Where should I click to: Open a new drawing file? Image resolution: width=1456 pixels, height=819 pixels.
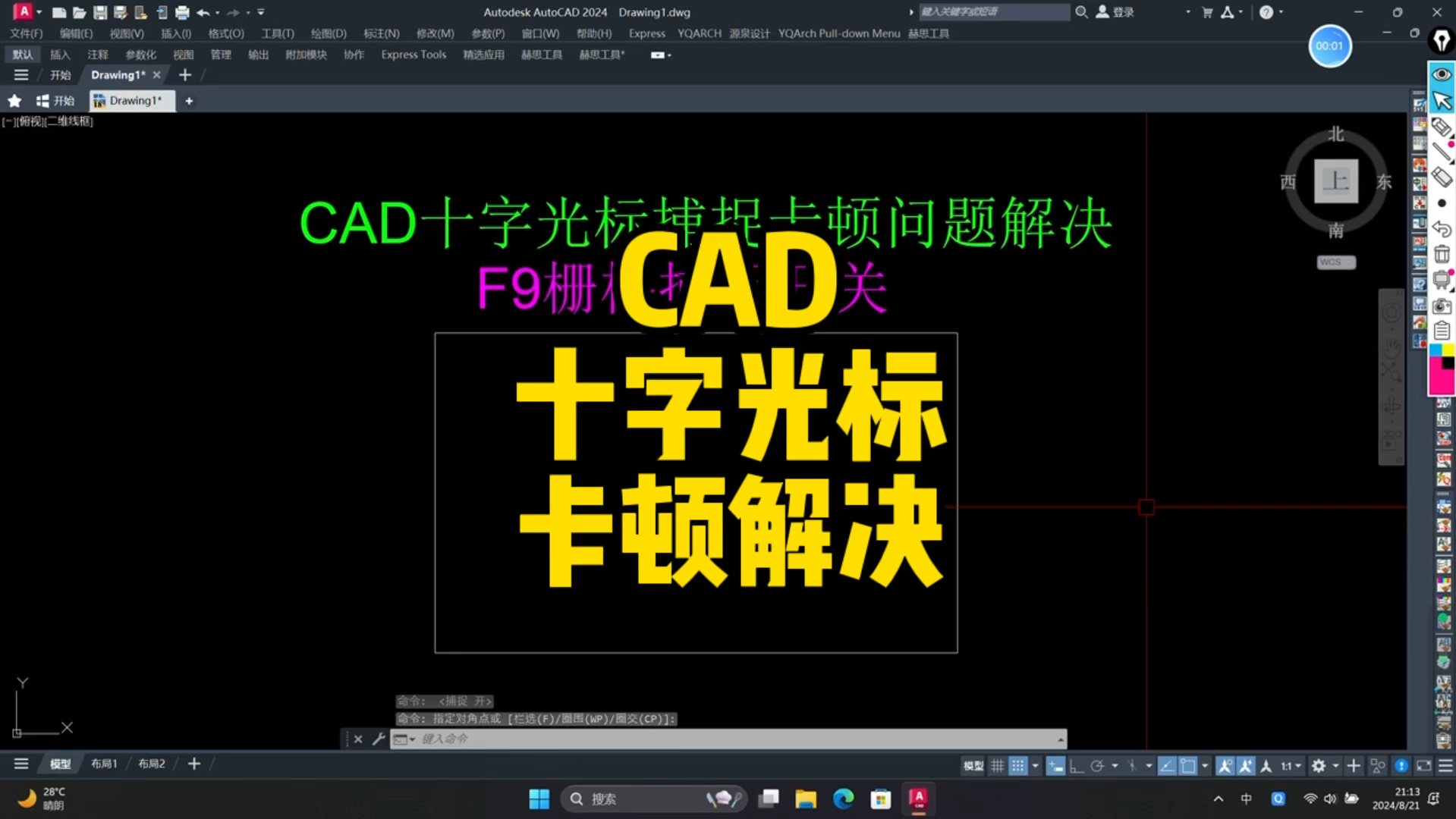pyautogui.click(x=58, y=12)
